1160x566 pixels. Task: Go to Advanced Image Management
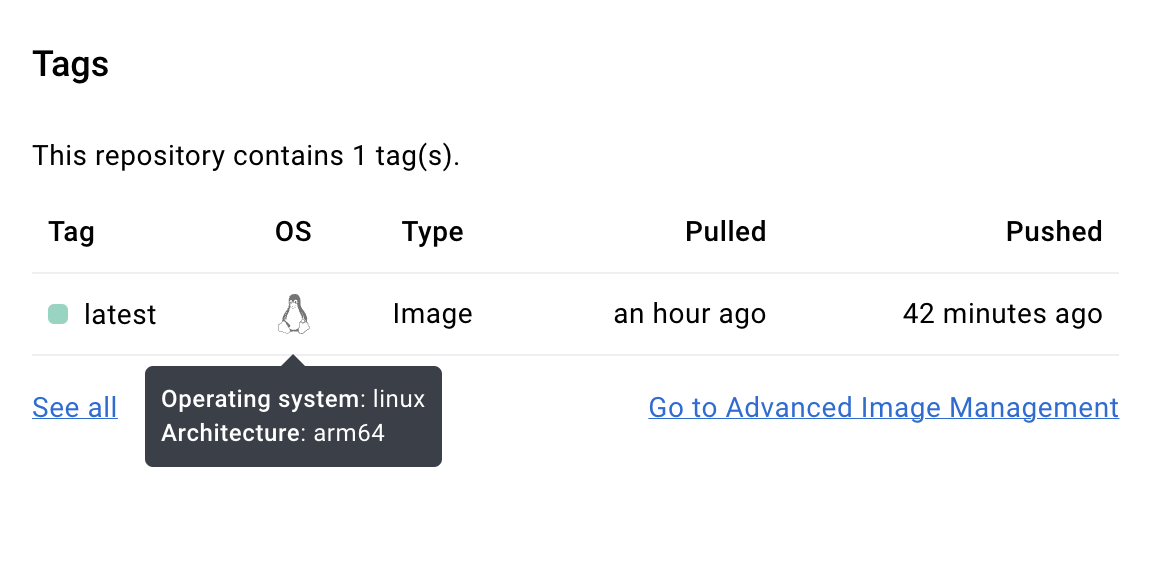[883, 408]
